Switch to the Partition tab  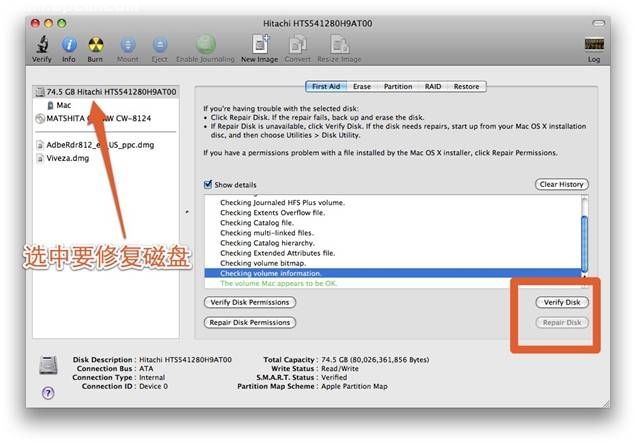tap(398, 87)
